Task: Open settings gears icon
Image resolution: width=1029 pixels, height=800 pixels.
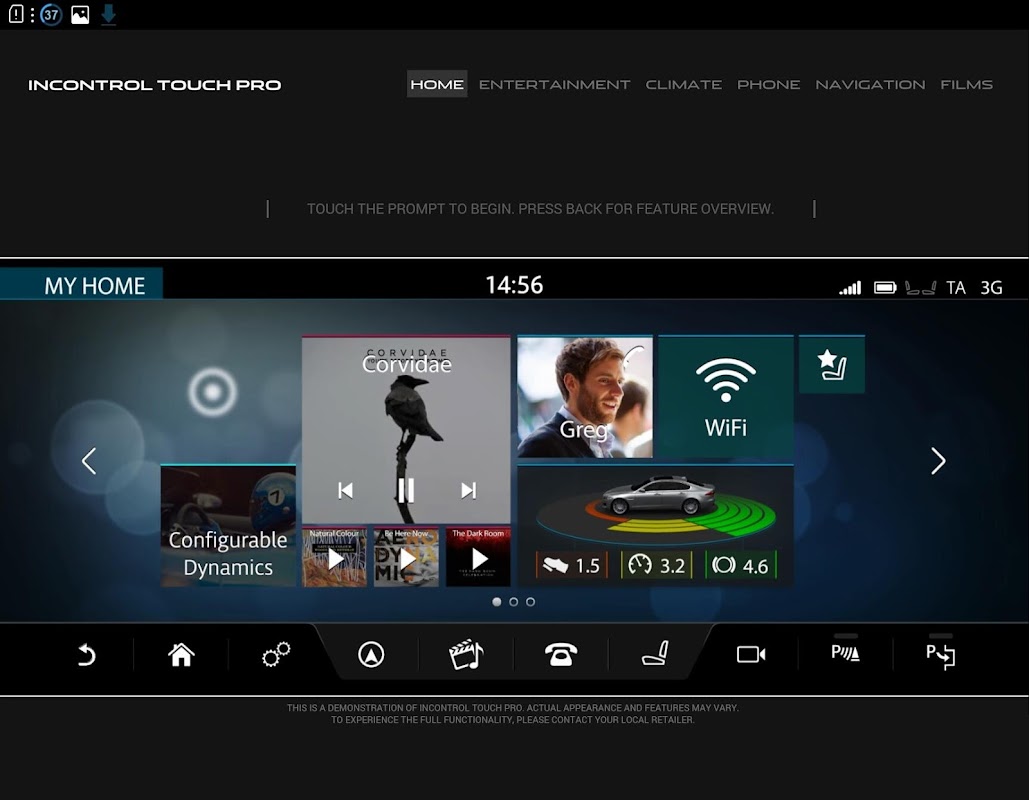Action: (x=276, y=654)
